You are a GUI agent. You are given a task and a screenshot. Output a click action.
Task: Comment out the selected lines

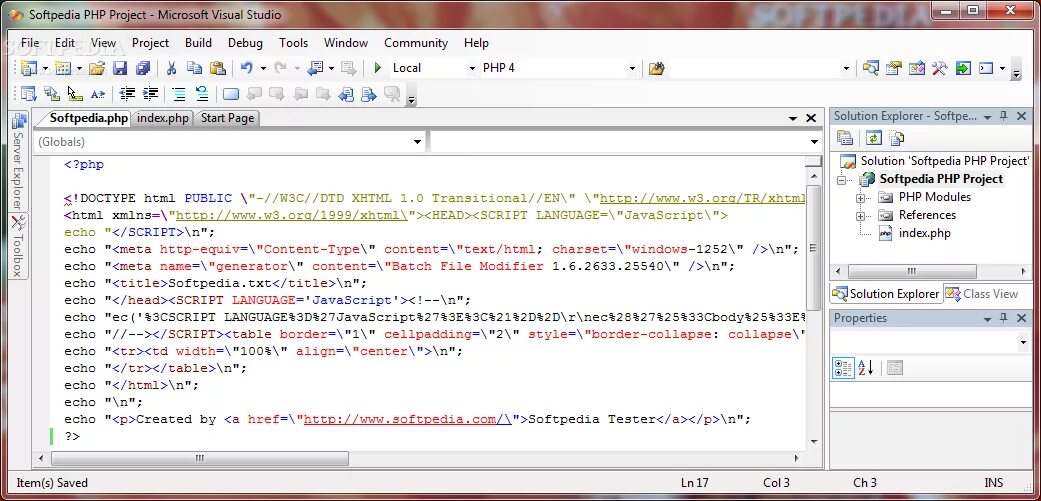point(179,94)
